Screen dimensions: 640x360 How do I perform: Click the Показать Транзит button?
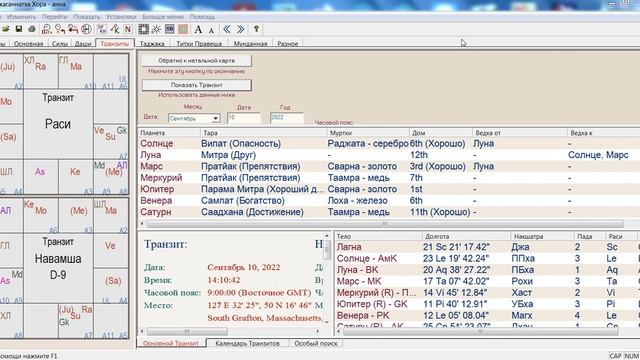click(x=197, y=85)
